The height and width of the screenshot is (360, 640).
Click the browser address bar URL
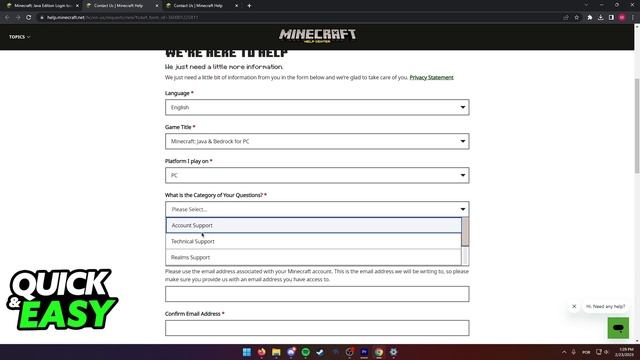[122, 18]
